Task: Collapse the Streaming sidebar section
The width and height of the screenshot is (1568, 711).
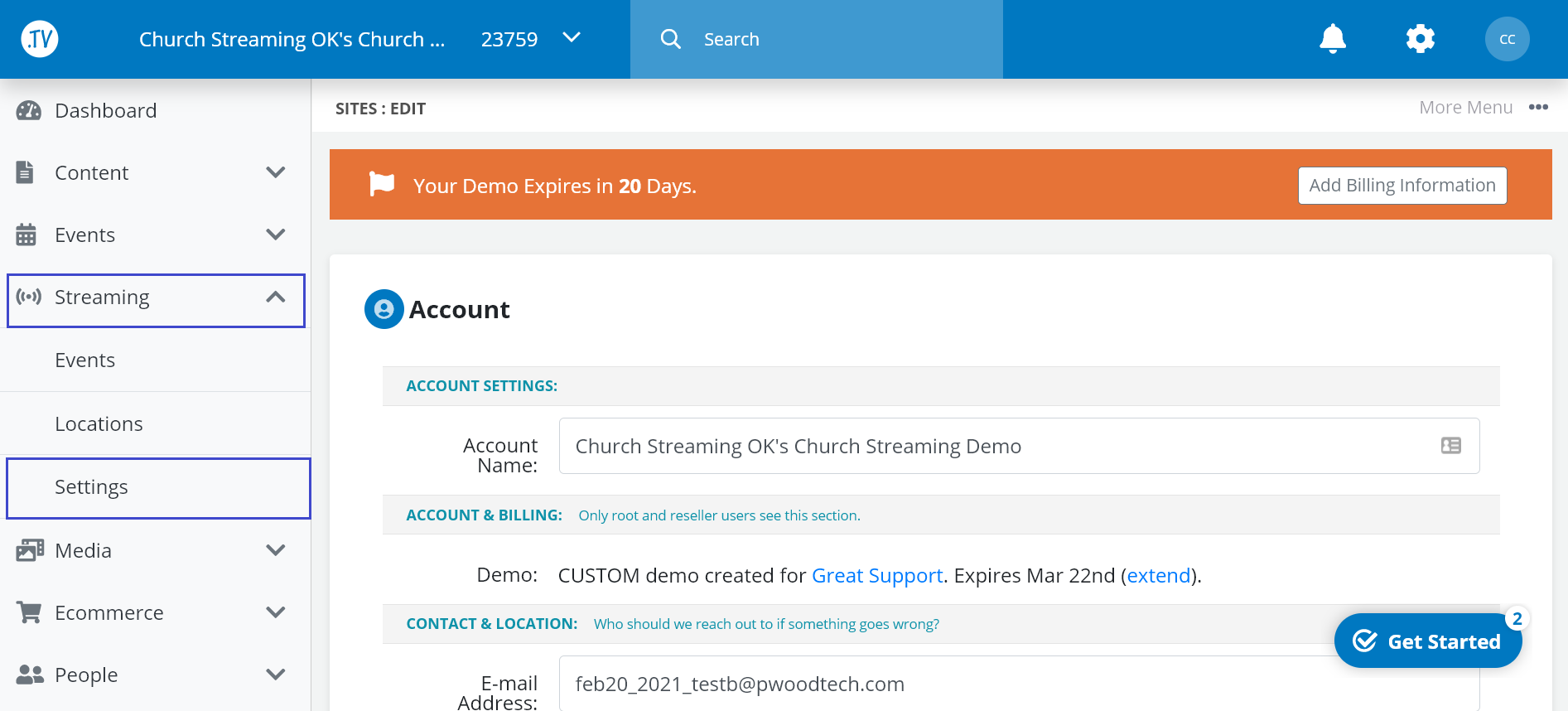Action: [275, 297]
